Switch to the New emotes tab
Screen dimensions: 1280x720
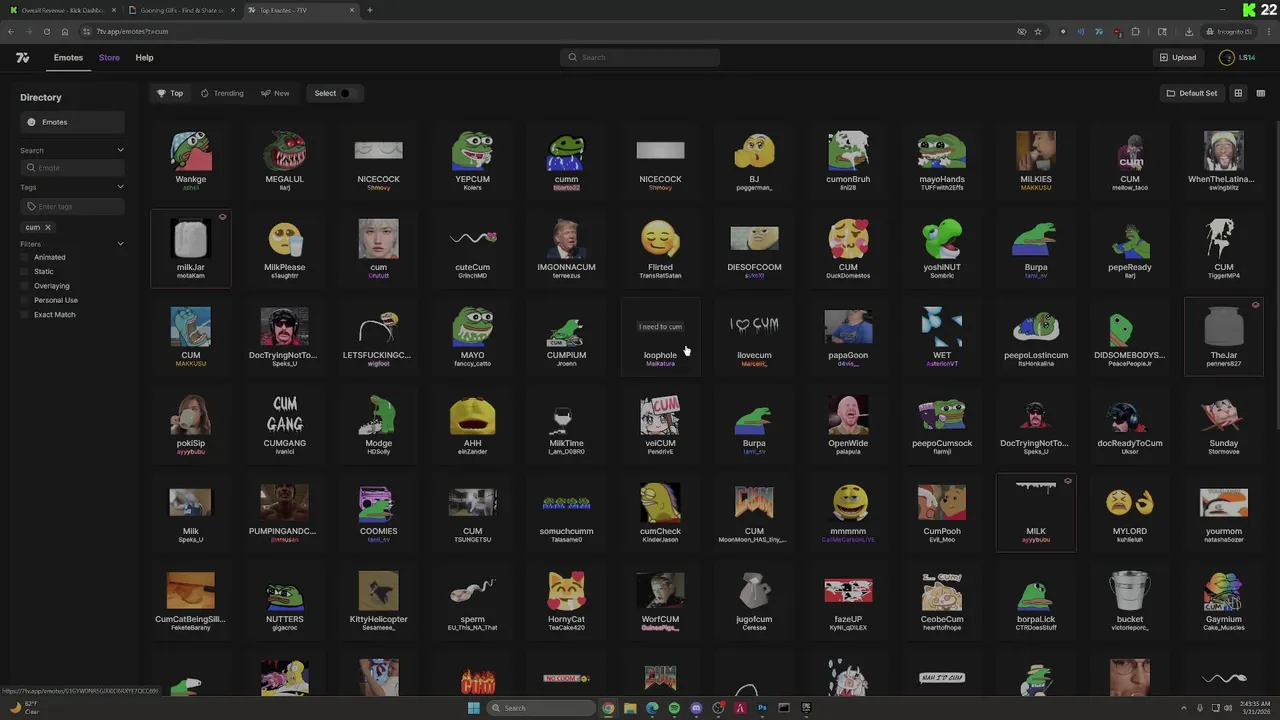275,93
